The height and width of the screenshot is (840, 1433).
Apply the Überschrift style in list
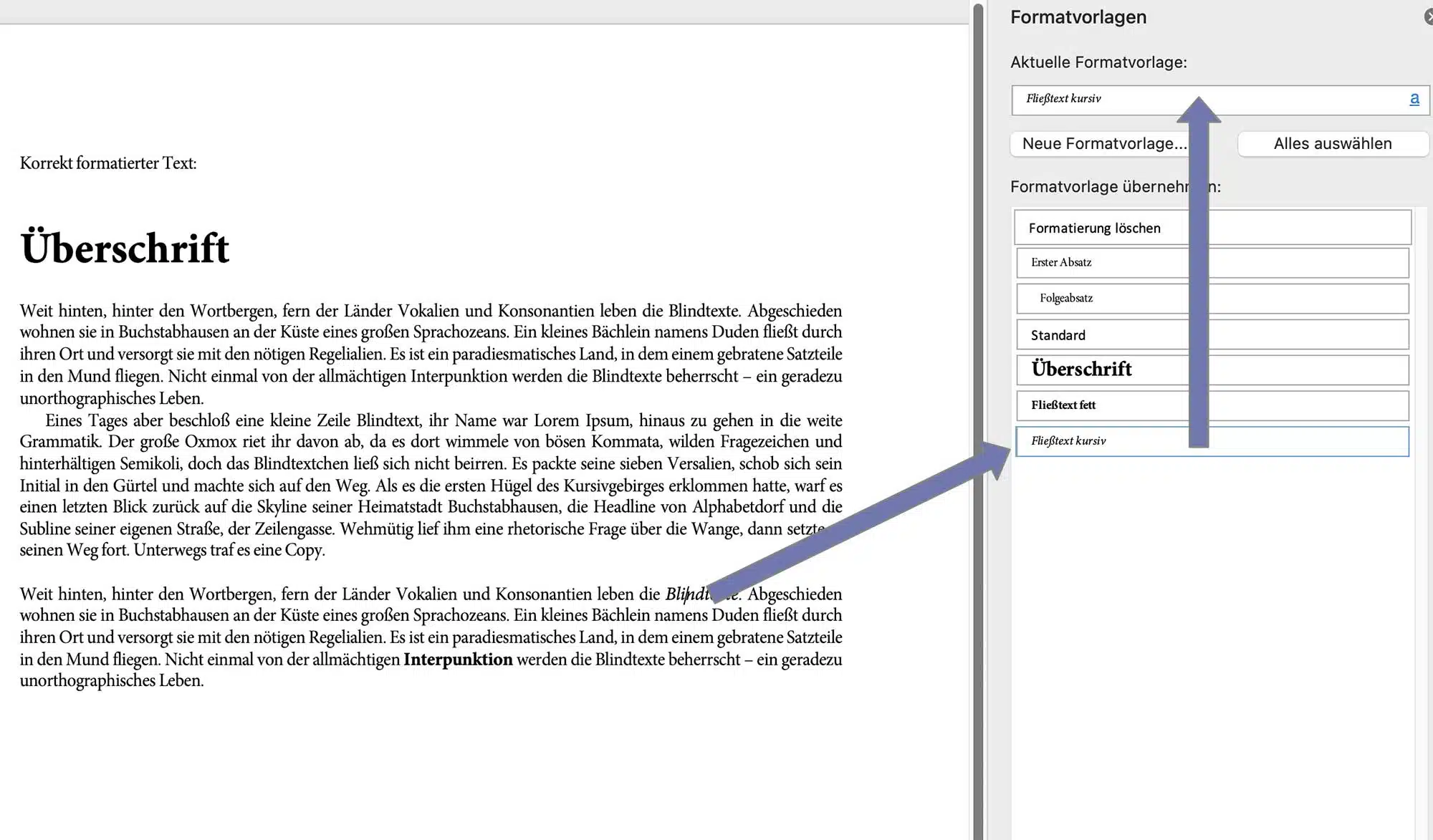[1212, 370]
